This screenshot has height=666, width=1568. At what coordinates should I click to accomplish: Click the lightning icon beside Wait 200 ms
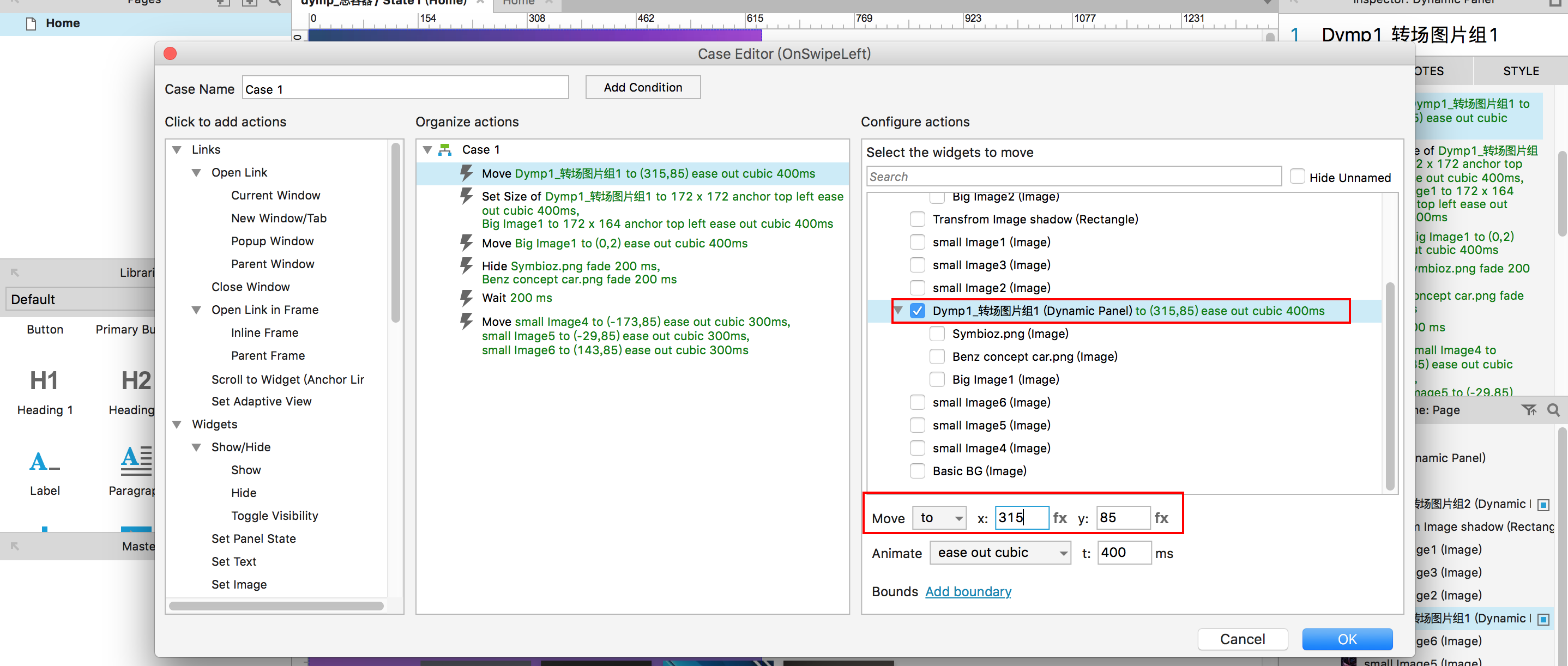pos(466,298)
